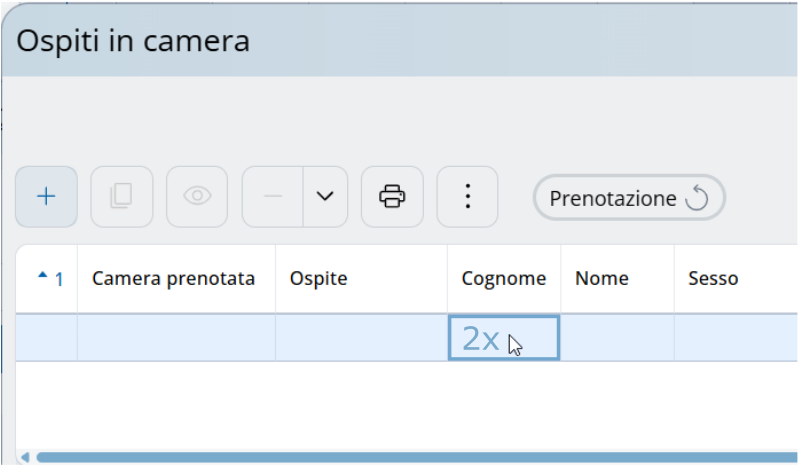Click the plus icon to add a guest
This screenshot has height=465, width=798.
click(46, 196)
